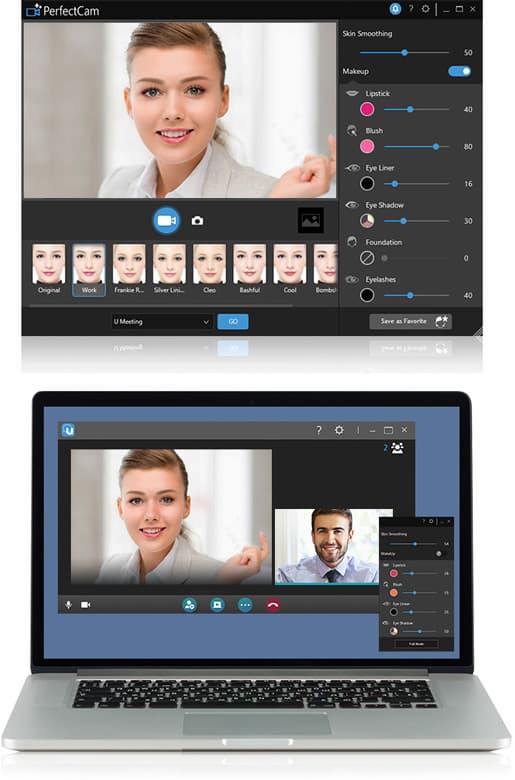
Task: Click the Blush value 80
Action: [468, 146]
